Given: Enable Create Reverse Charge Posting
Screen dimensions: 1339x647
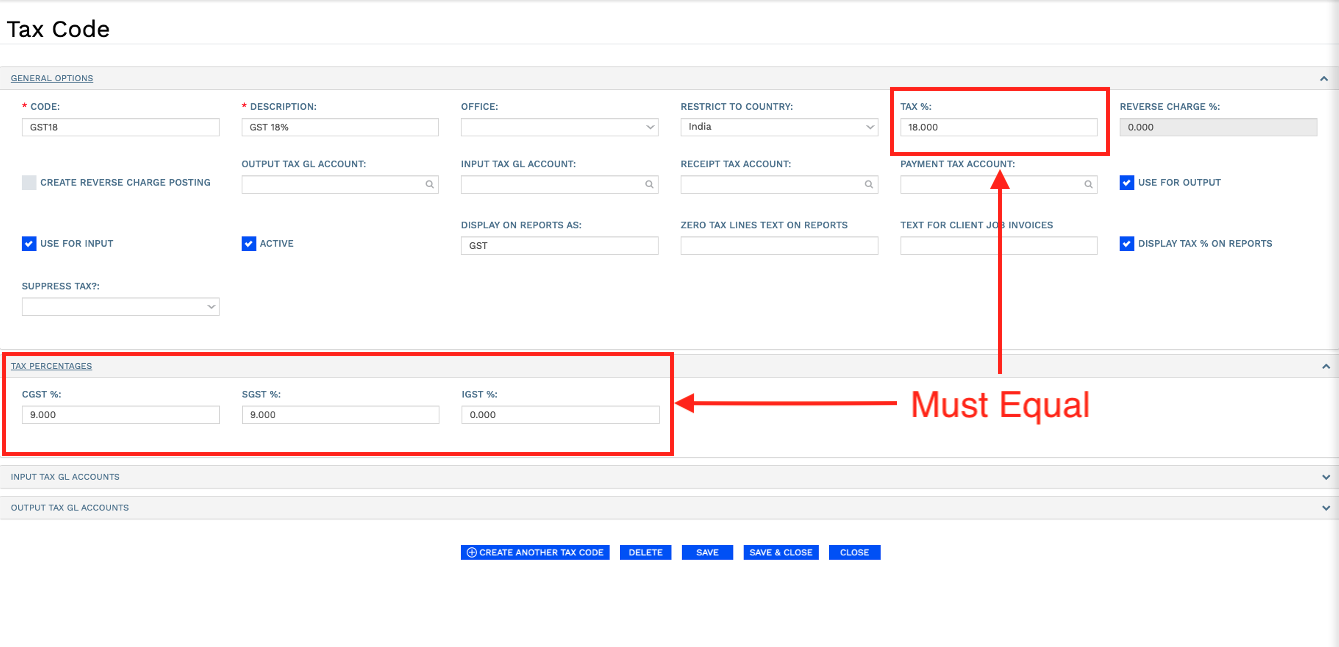Looking at the screenshot, I should (28, 182).
